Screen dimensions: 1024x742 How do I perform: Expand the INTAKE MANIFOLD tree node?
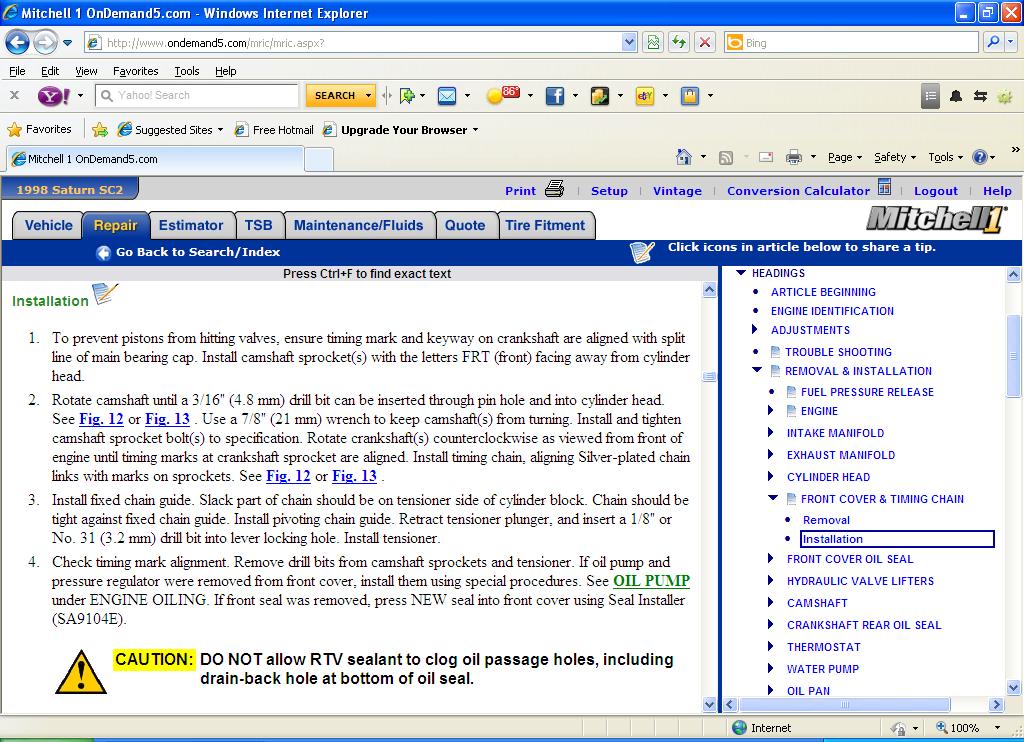tap(771, 433)
